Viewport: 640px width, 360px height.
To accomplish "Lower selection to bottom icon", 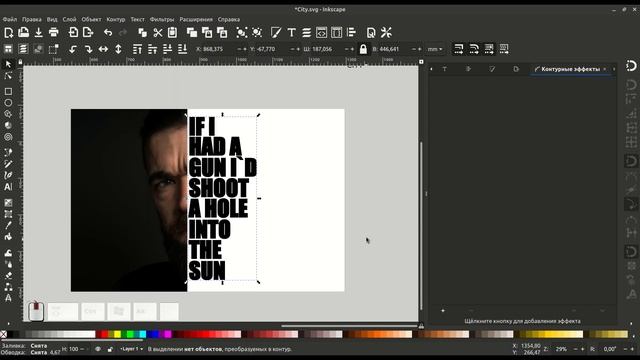I will coord(182,49).
